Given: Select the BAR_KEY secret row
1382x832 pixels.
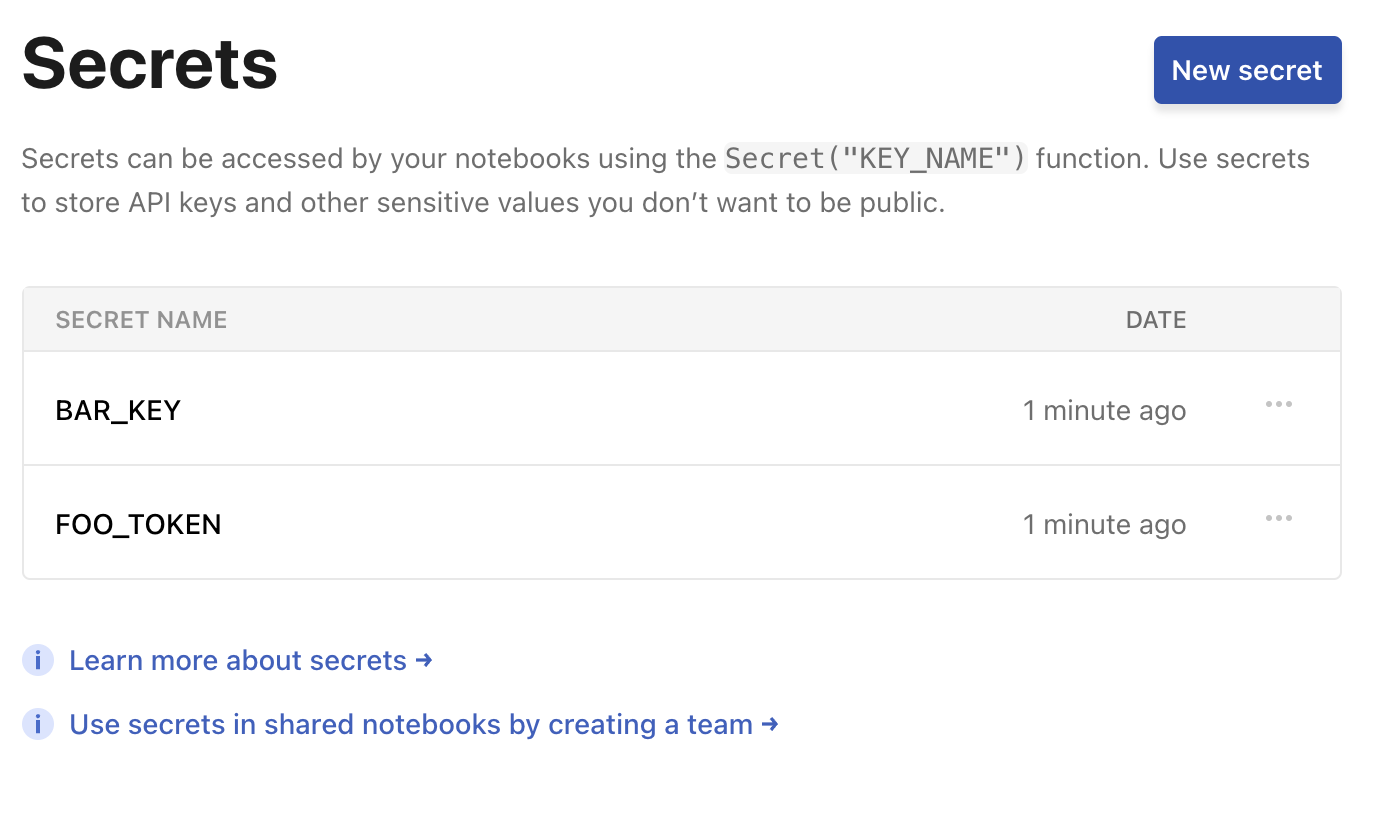Looking at the screenshot, I should [x=600, y=408].
